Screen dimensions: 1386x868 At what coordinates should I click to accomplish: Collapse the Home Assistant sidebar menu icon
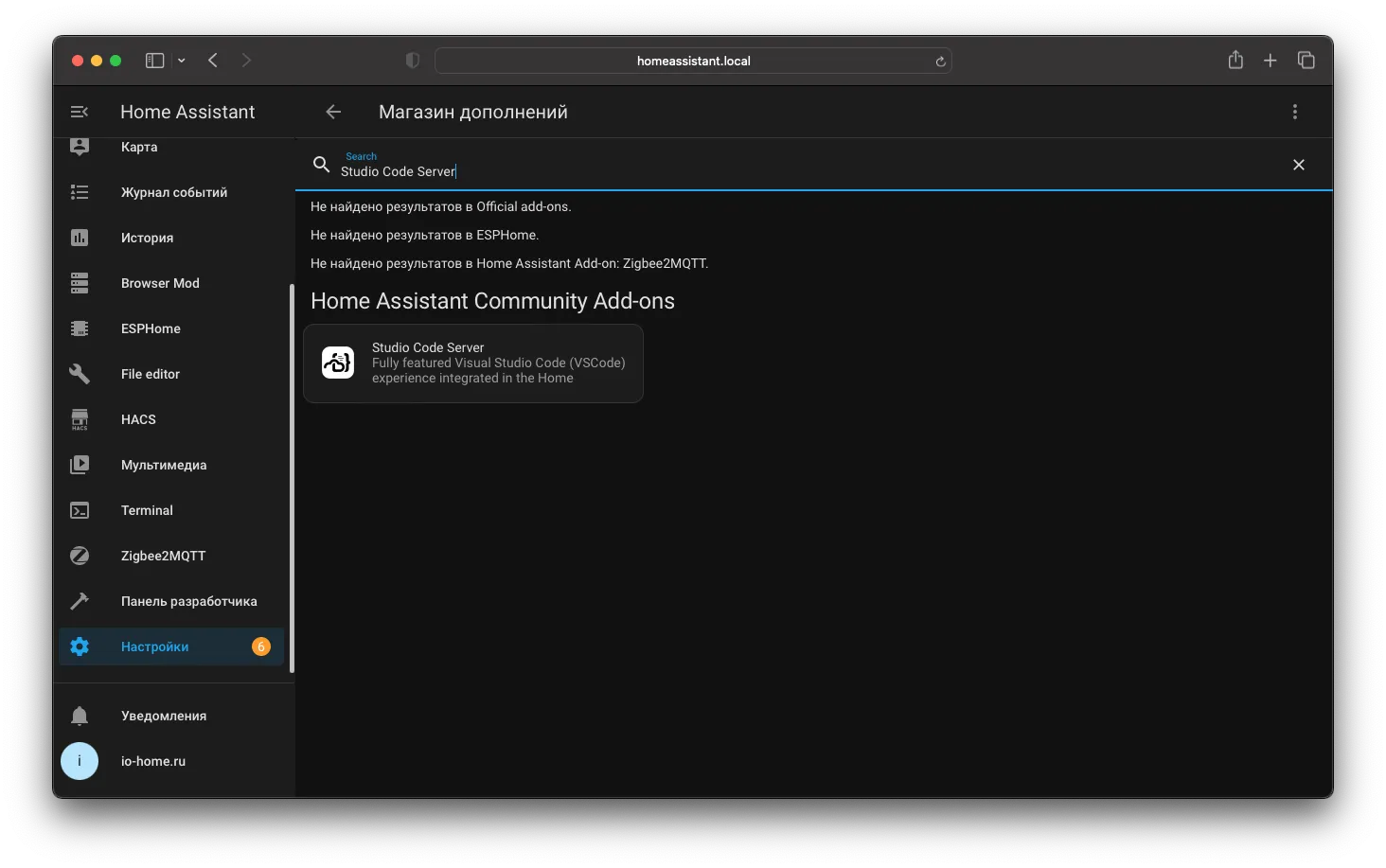80,112
